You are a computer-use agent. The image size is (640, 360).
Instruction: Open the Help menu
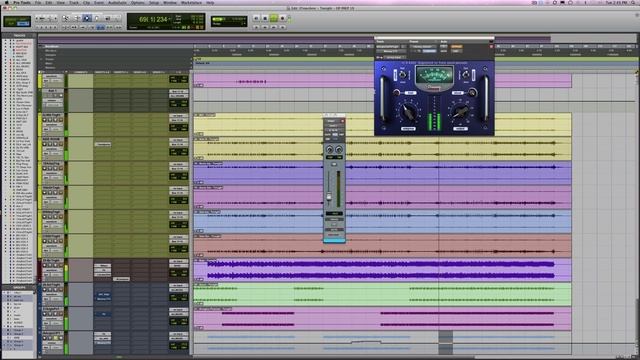pos(210,2)
